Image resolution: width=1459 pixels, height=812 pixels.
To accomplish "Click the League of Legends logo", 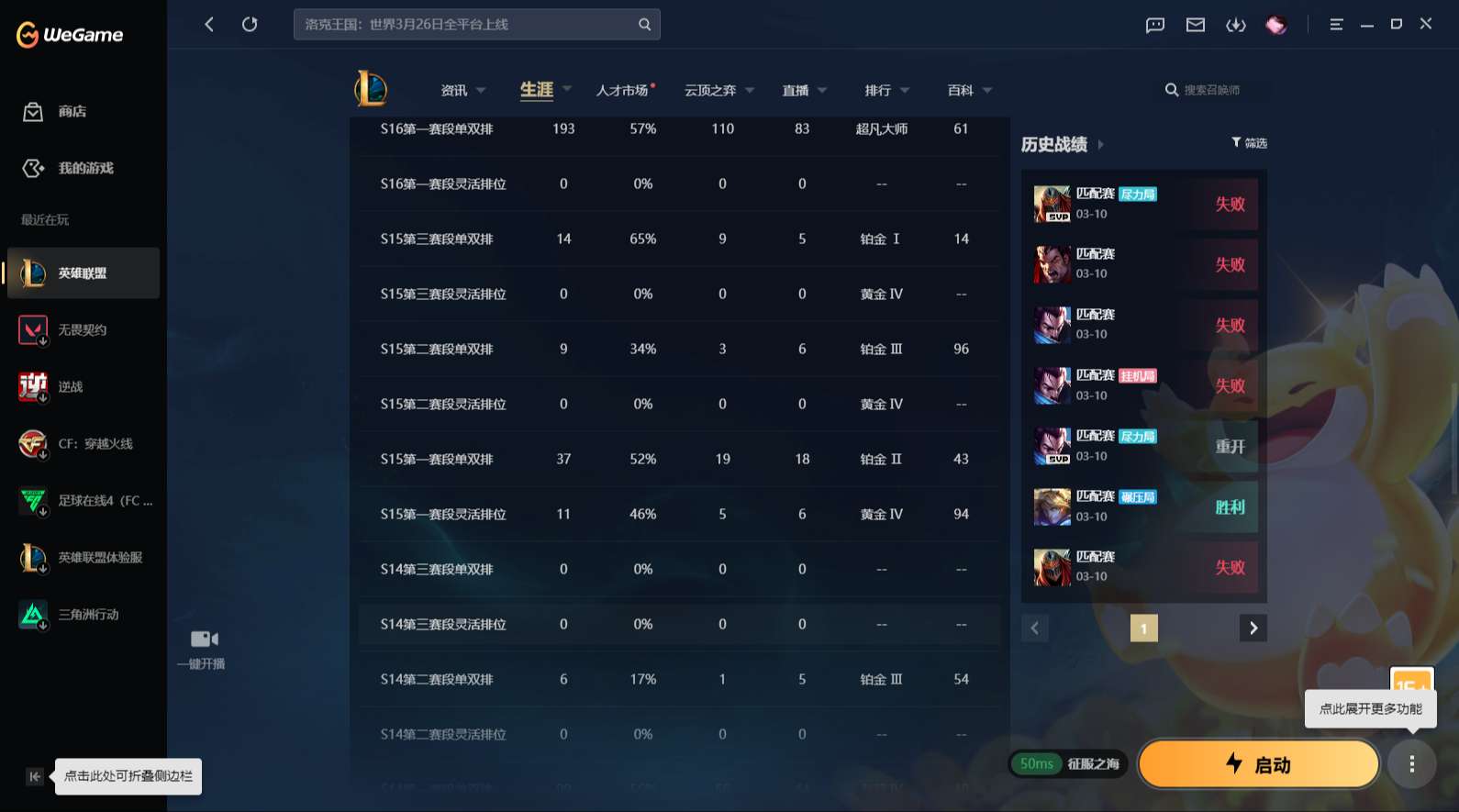I will point(371,89).
